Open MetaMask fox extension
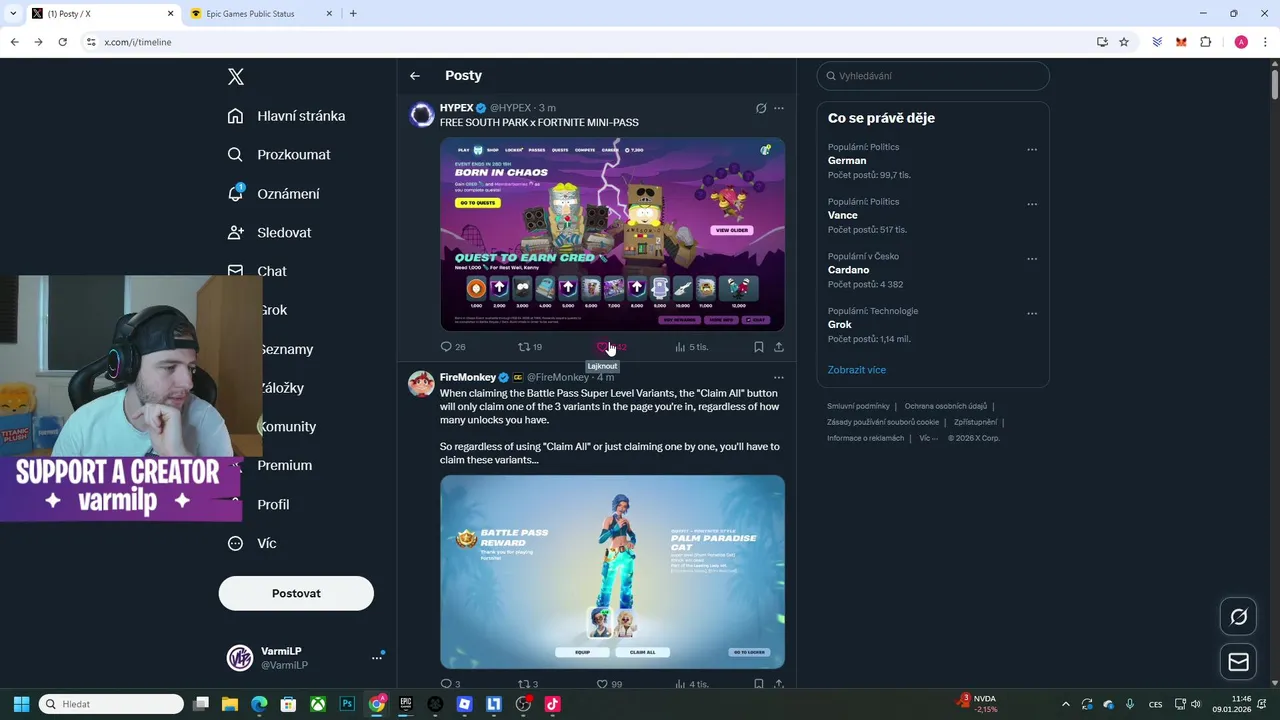Image resolution: width=1280 pixels, height=720 pixels. [1181, 42]
